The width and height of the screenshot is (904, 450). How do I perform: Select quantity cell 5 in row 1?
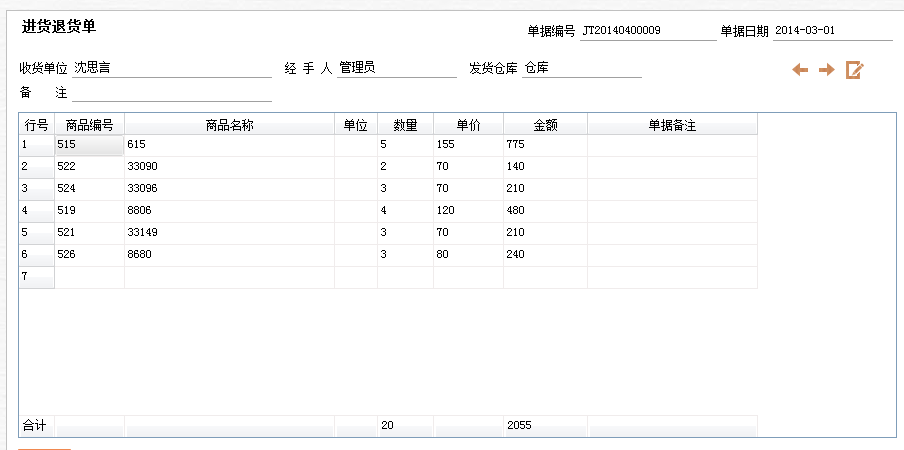pos(405,145)
